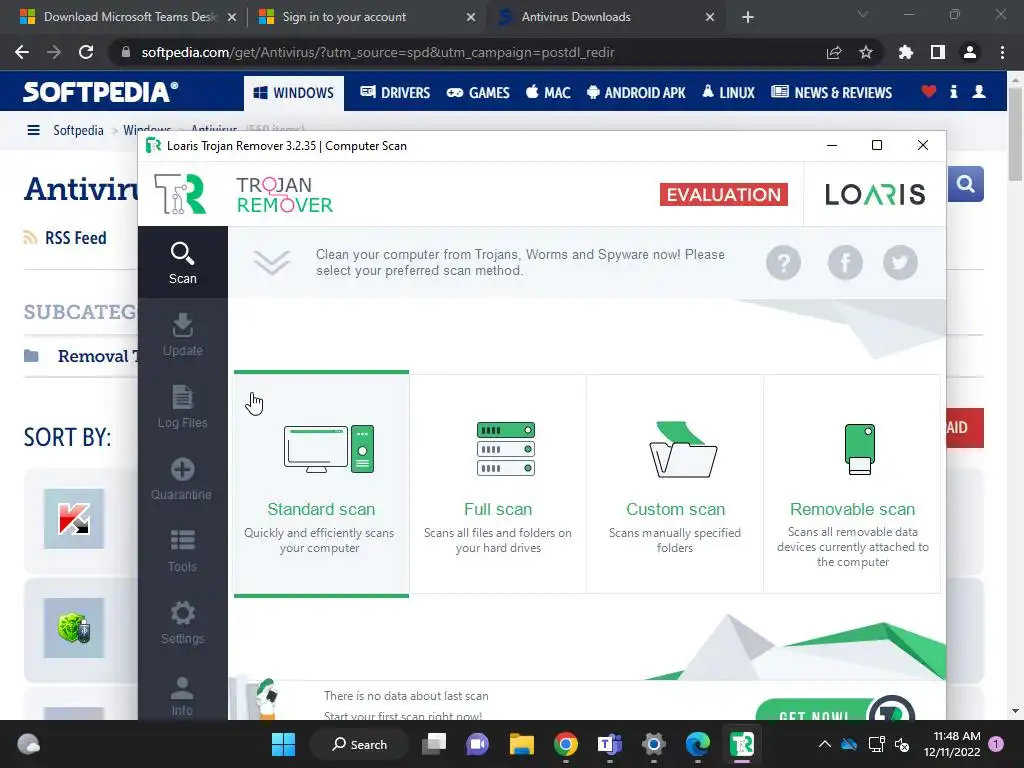Start the Full scan
Image resolution: width=1024 pixels, height=768 pixels.
498,484
